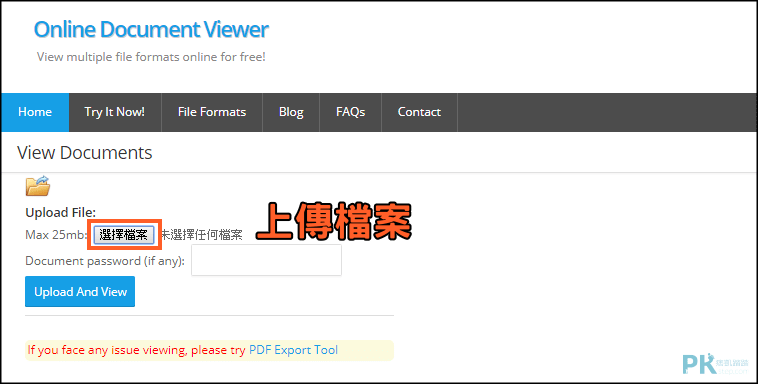Click the Upload File: label

pyautogui.click(x=60, y=213)
